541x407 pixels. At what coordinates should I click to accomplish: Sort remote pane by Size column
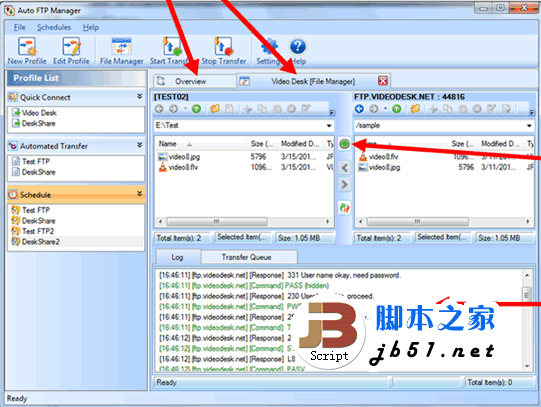(x=463, y=143)
